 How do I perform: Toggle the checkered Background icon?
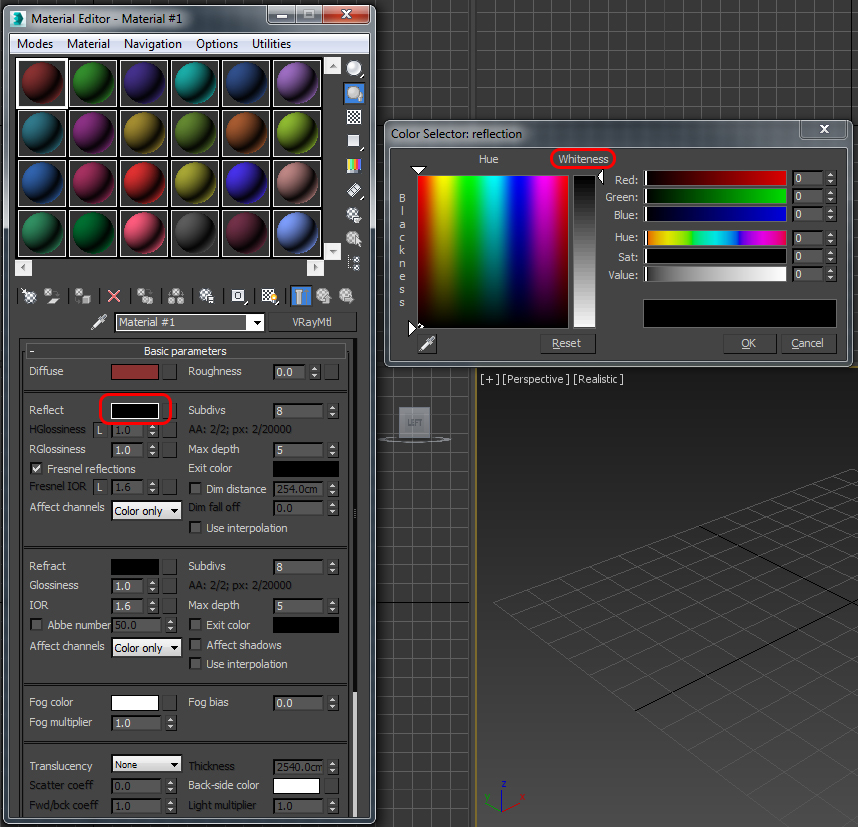354,117
